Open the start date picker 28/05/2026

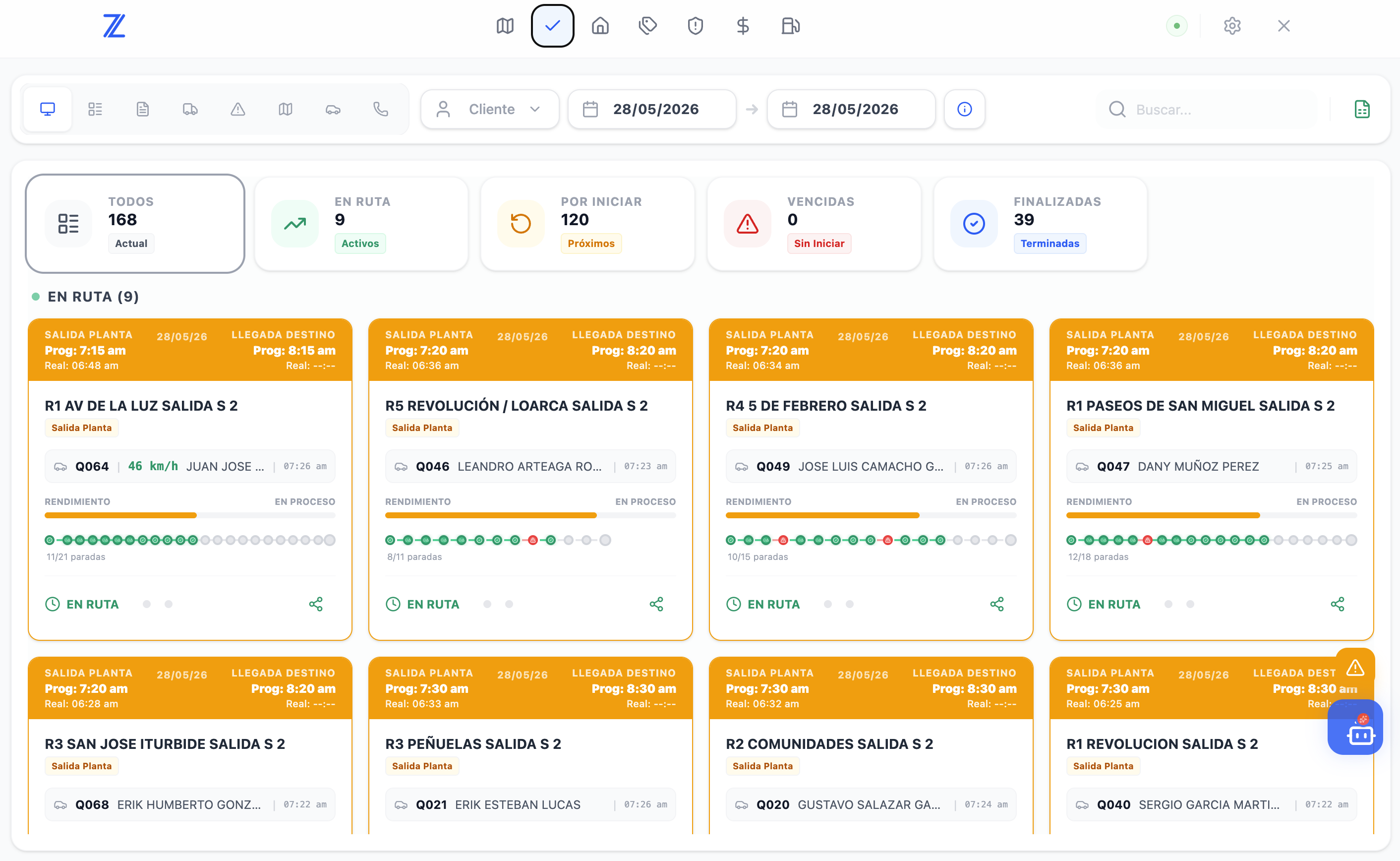coord(652,109)
